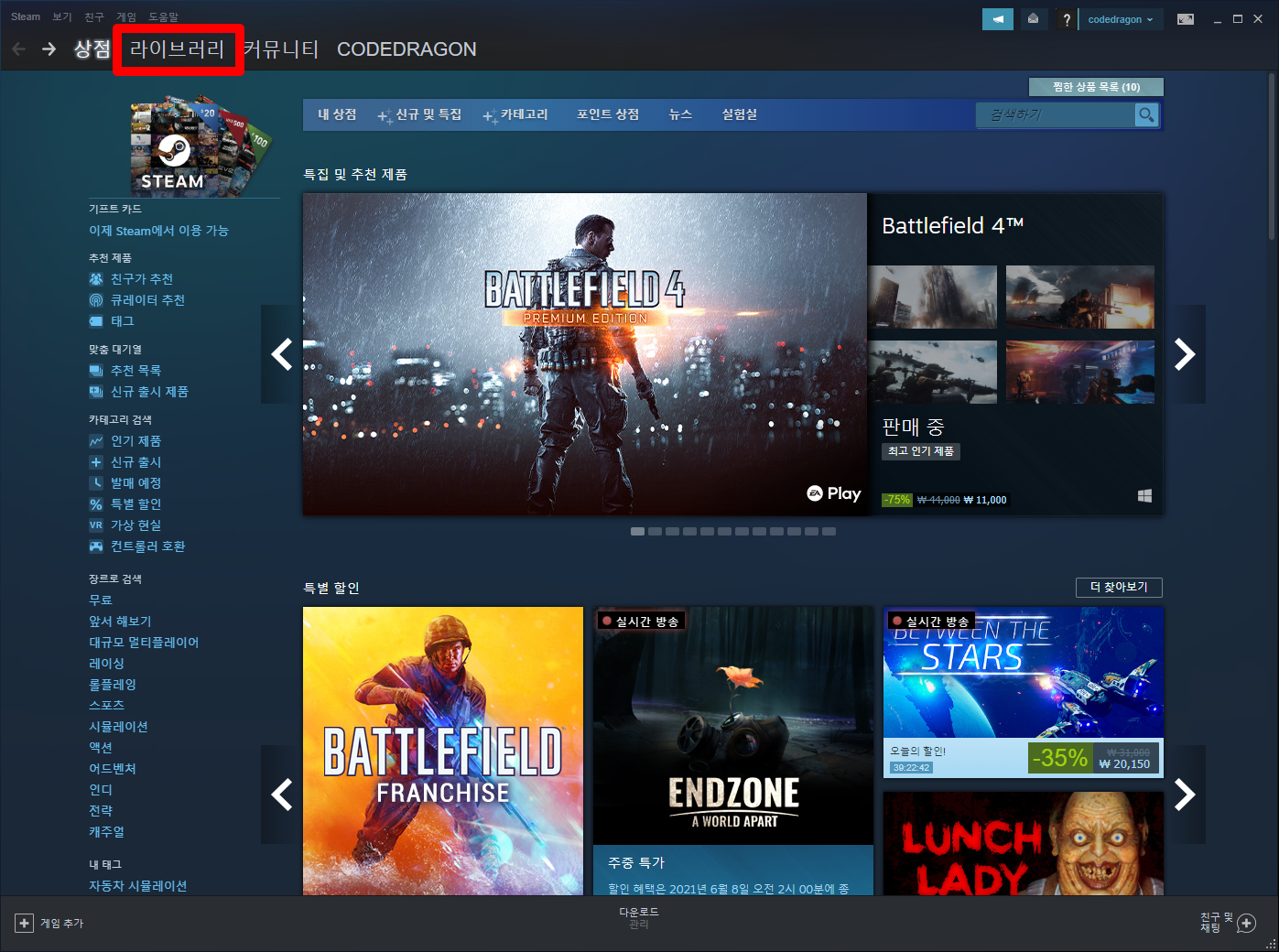Open 뉴스 in store nav

click(x=680, y=114)
